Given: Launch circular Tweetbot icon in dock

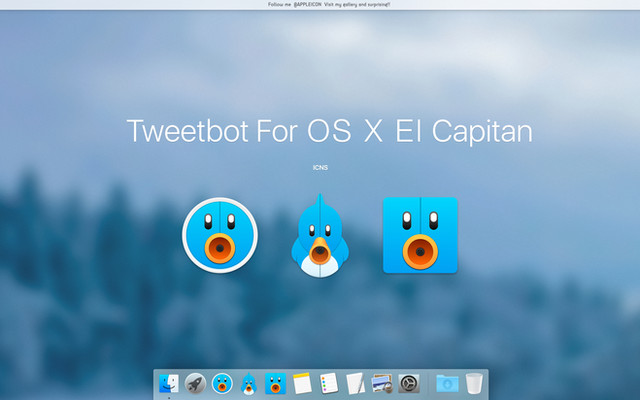Looking at the screenshot, I should pos(222,384).
